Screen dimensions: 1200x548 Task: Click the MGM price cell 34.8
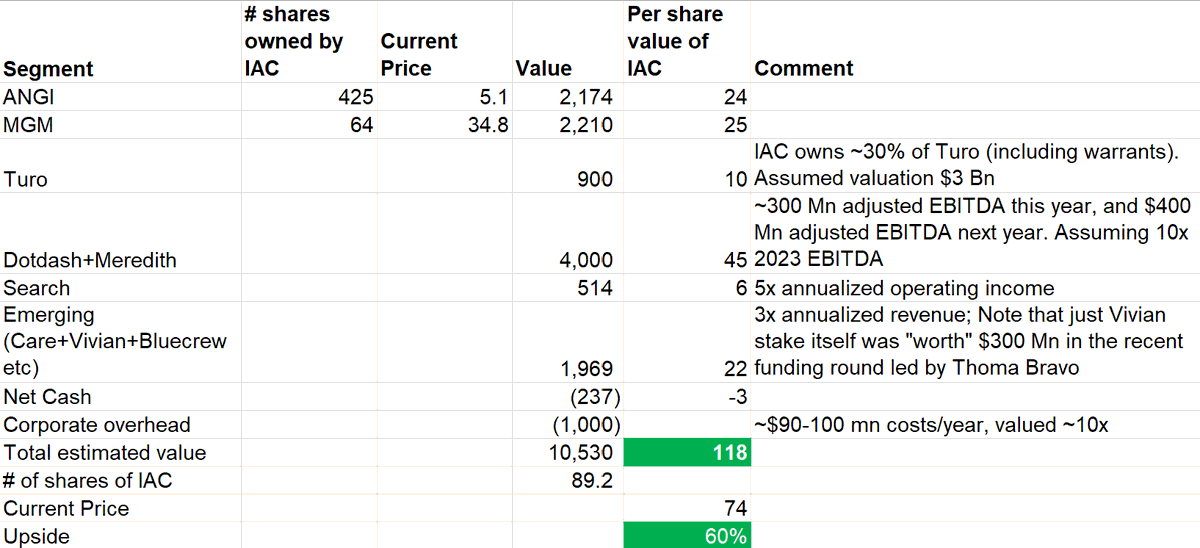(443, 125)
